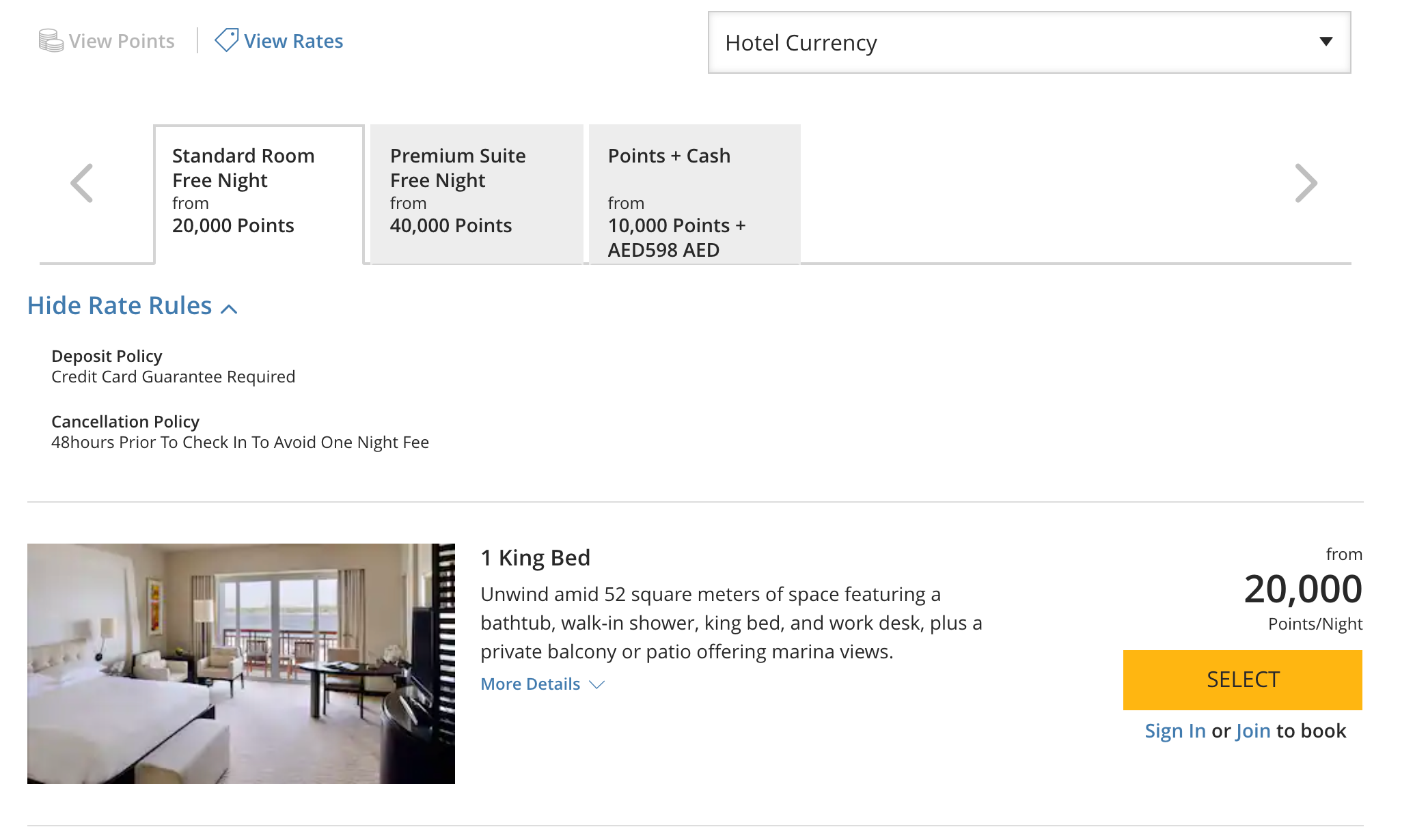This screenshot has width=1428, height=840.
Task: Click the Hotel Currency dropdown arrow
Action: (1326, 42)
